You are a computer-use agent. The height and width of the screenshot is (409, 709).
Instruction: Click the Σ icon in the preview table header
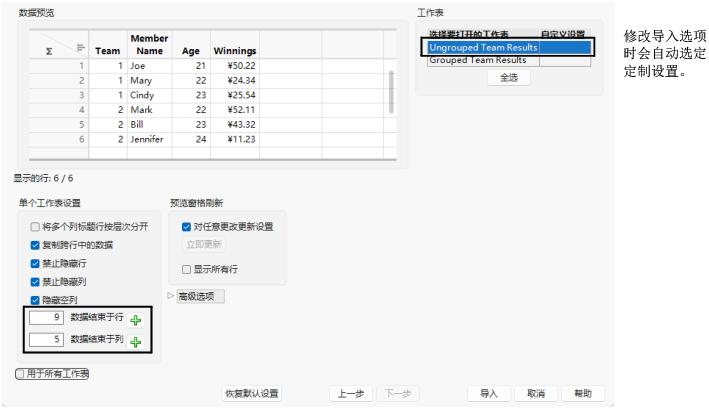(49, 52)
